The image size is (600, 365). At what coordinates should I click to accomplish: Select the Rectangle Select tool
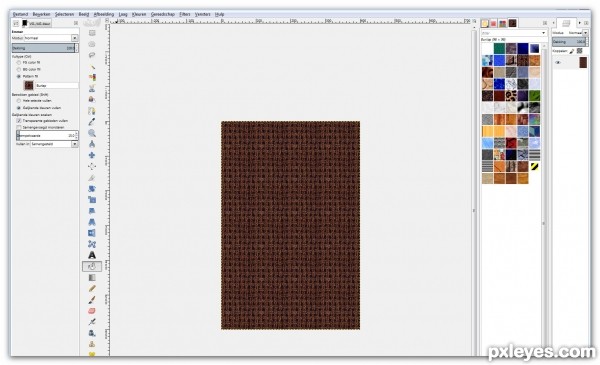tap(92, 33)
